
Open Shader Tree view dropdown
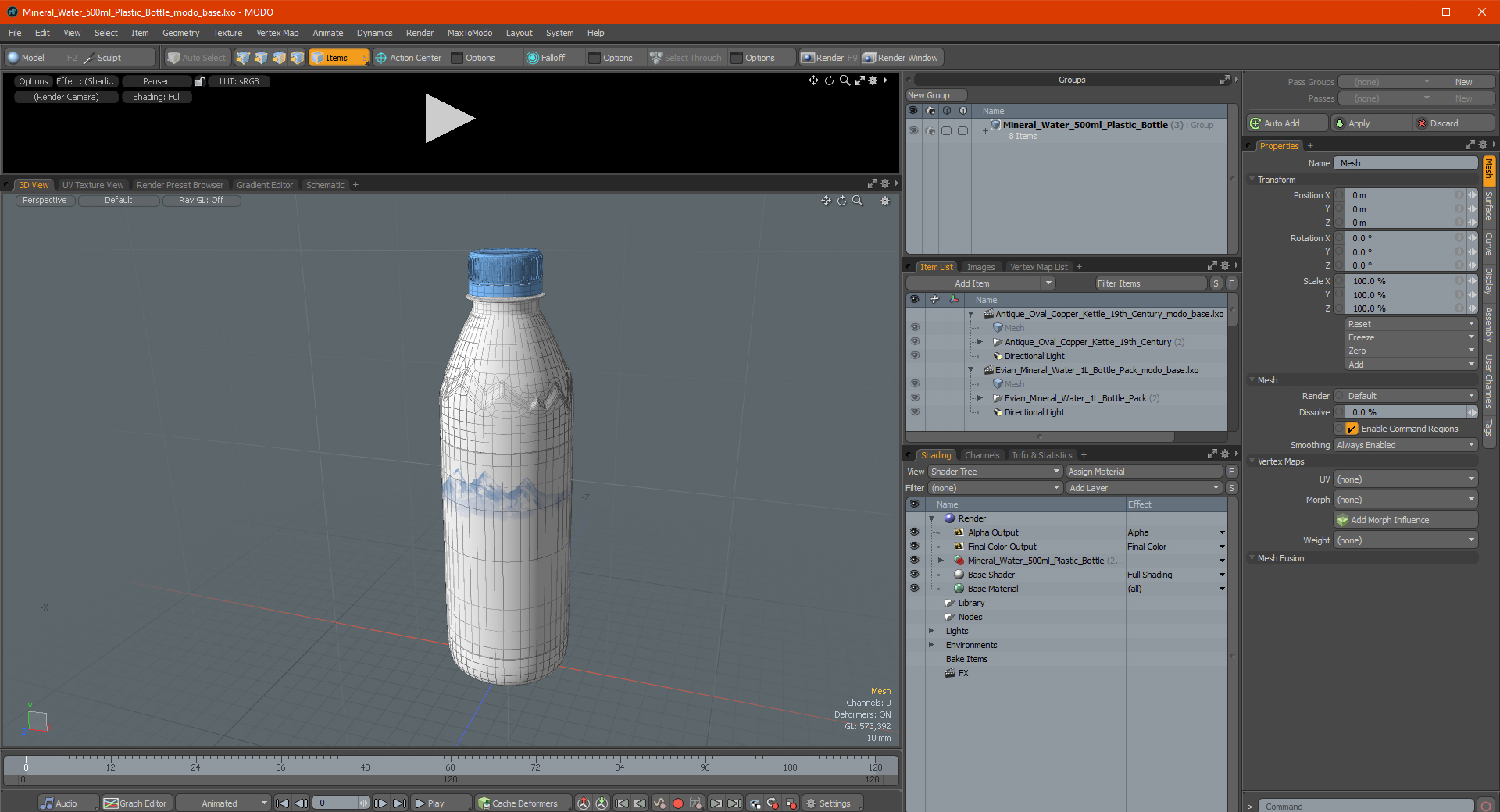(x=995, y=472)
